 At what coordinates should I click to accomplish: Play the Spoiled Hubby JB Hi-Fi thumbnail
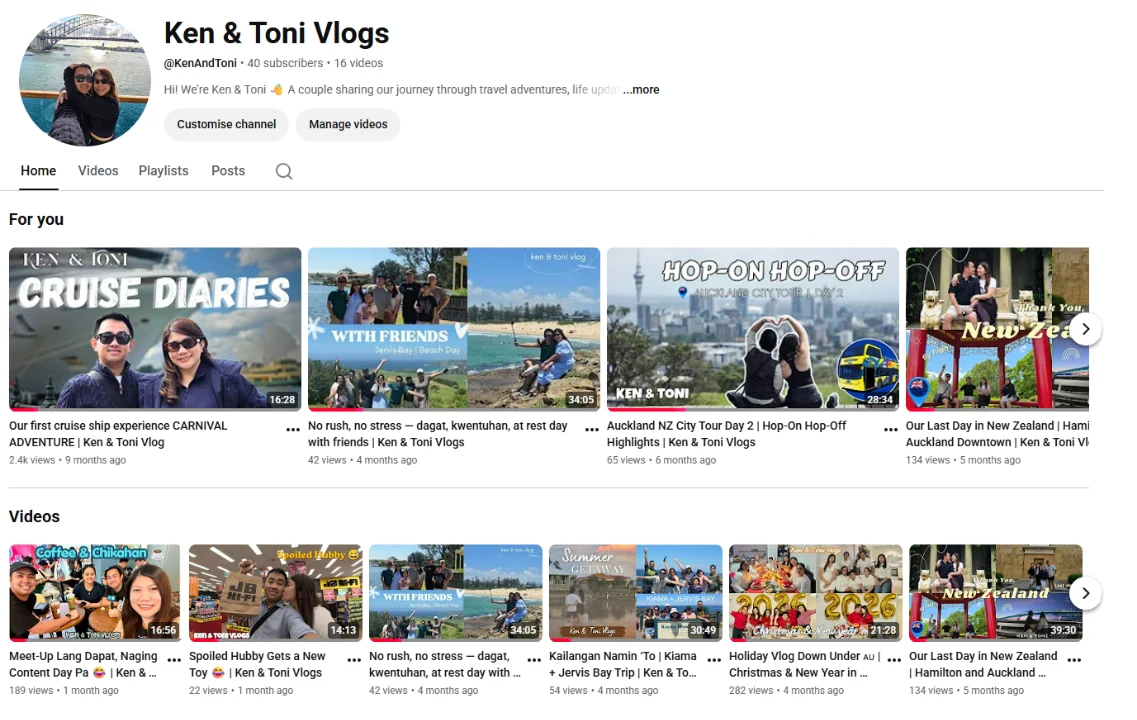pos(276,593)
